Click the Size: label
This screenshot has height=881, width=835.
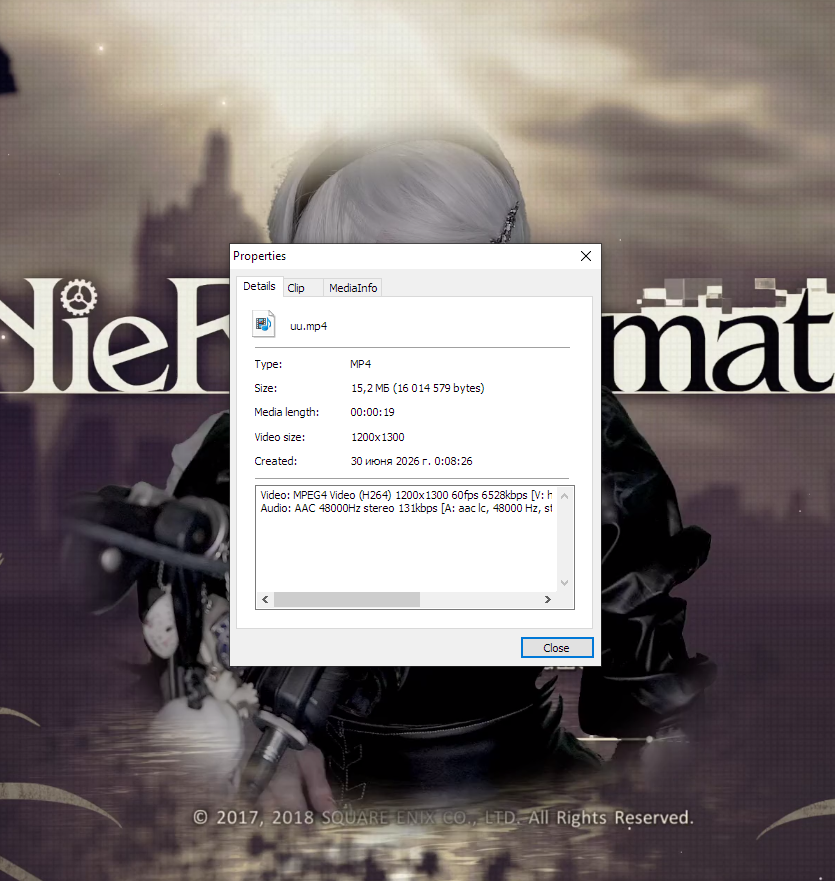point(265,388)
